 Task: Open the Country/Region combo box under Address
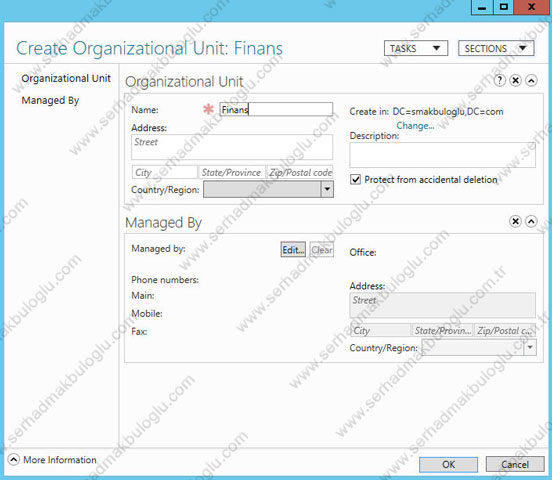point(268,189)
